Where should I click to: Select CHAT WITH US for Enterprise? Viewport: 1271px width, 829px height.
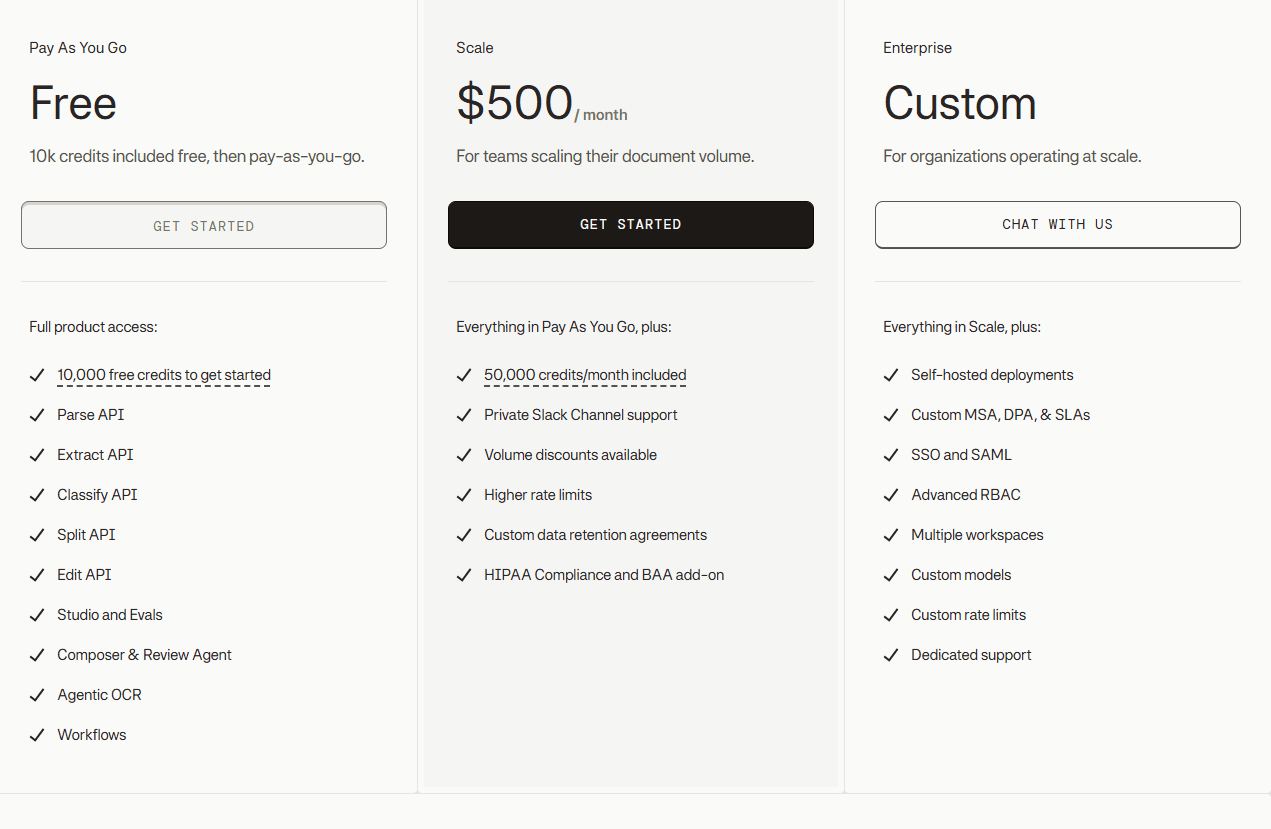coord(1057,224)
